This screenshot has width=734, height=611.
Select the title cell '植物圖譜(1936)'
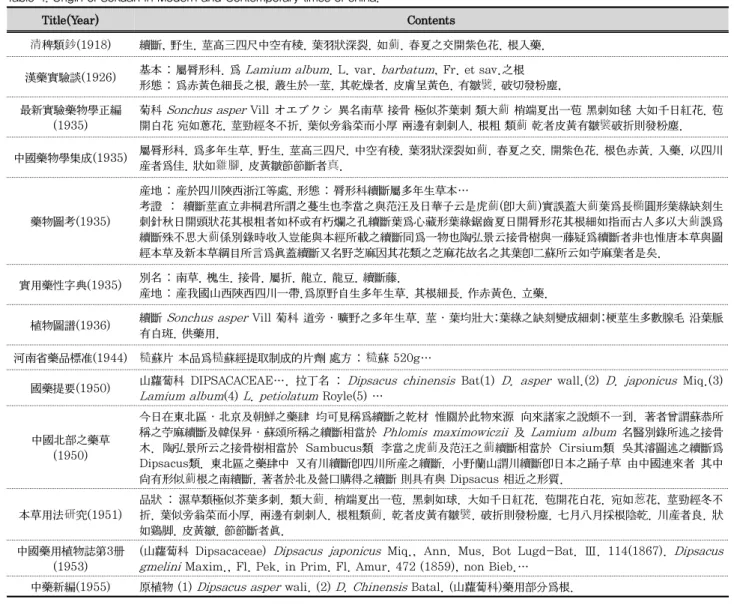tap(70, 325)
